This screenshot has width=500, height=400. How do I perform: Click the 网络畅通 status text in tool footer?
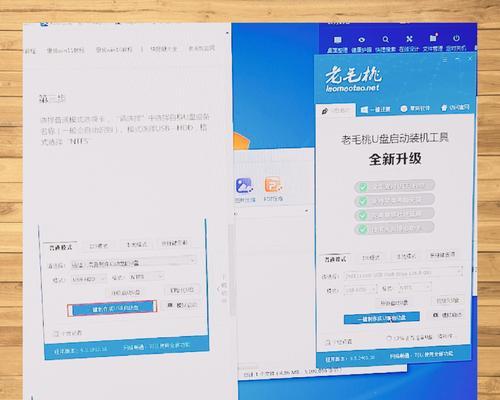421,355
